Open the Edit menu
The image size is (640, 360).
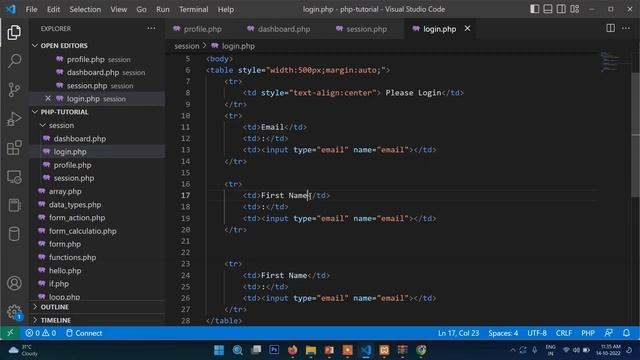[x=53, y=9]
